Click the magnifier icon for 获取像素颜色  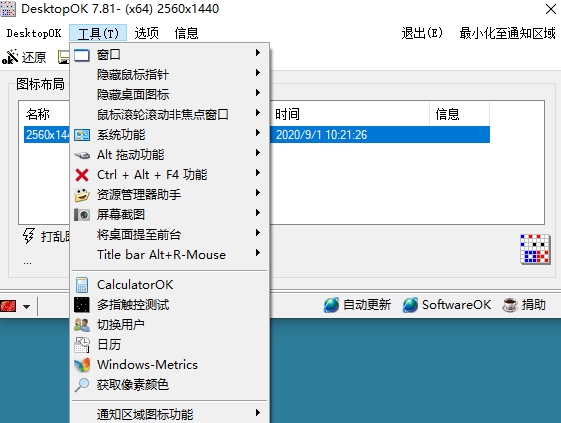[x=82, y=385]
